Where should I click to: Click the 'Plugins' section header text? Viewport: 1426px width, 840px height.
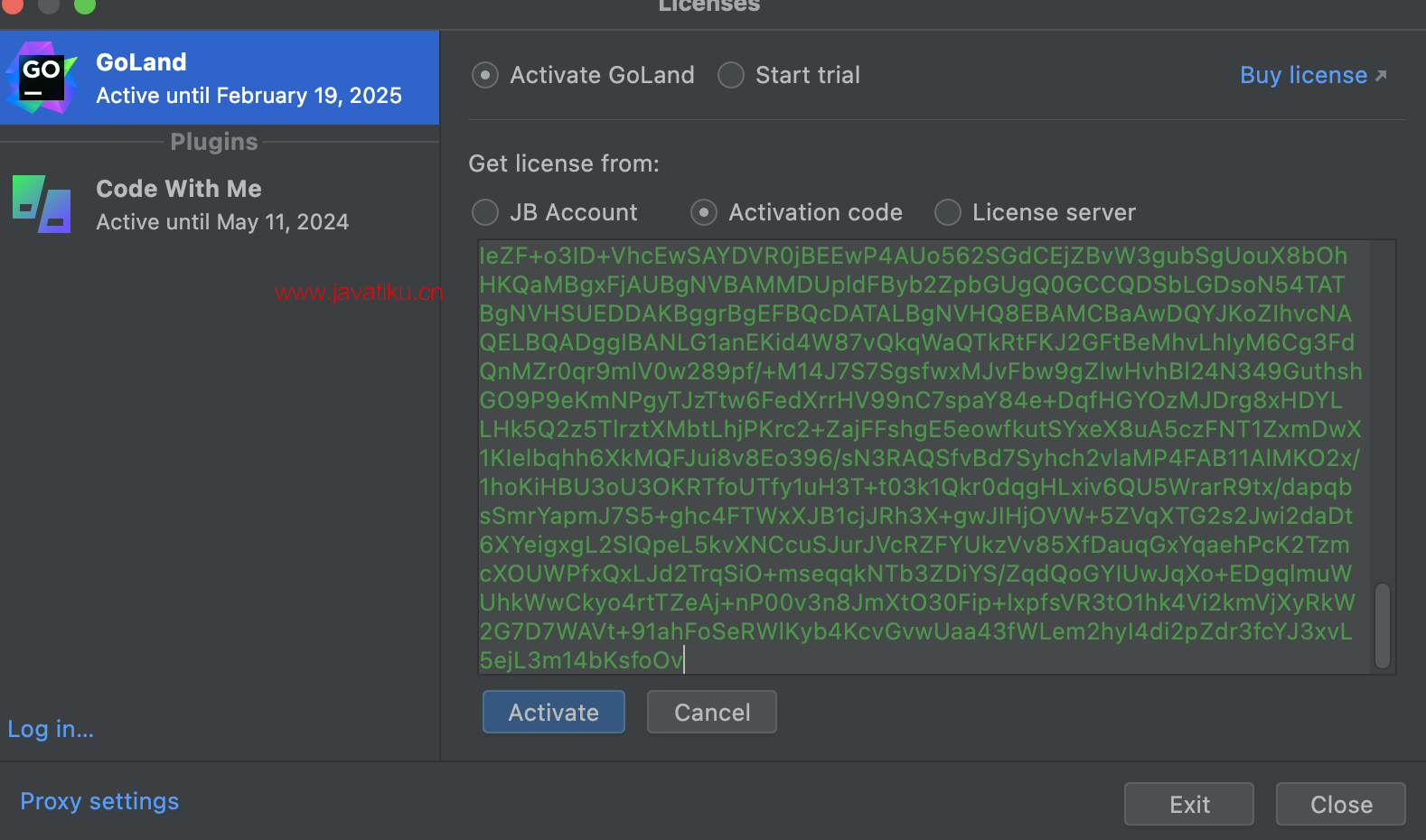coord(214,142)
